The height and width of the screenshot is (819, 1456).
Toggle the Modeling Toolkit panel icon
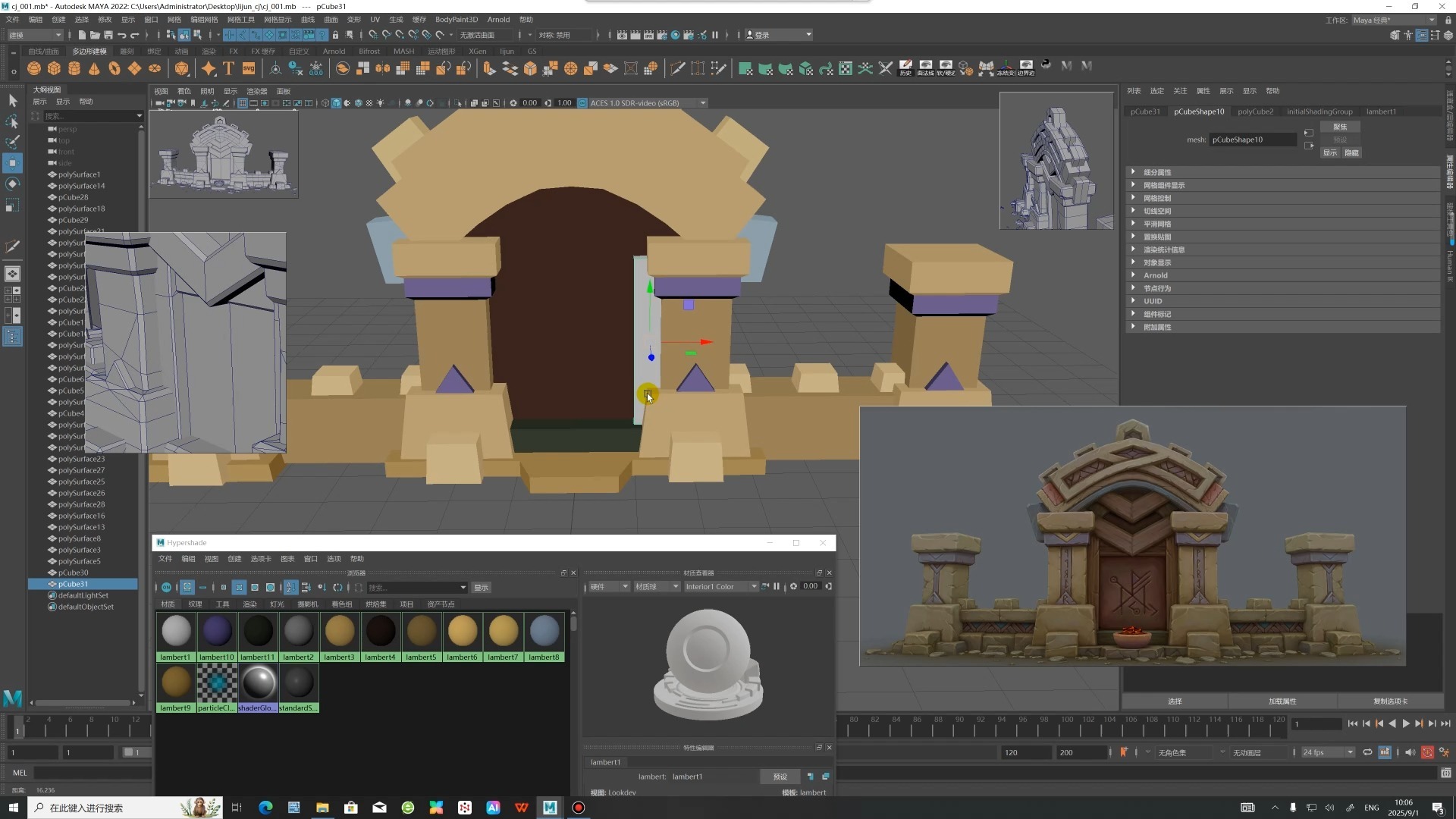pos(1395,35)
